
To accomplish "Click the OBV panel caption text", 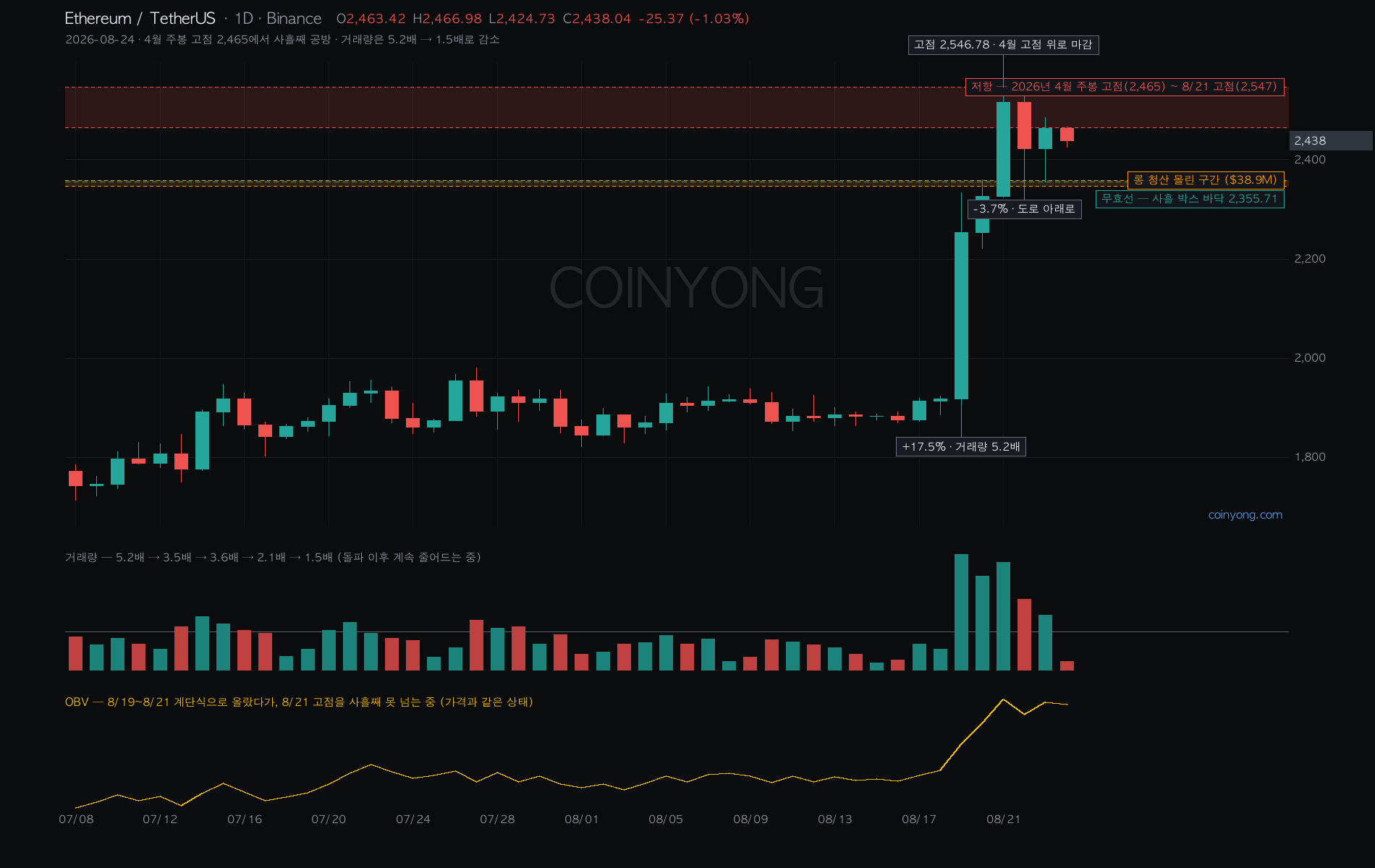I will [299, 702].
